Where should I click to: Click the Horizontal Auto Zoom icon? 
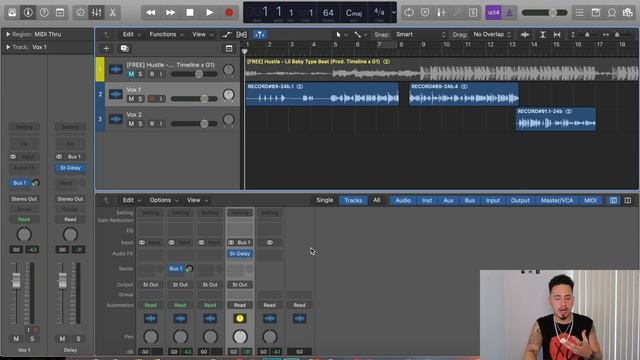coord(557,35)
